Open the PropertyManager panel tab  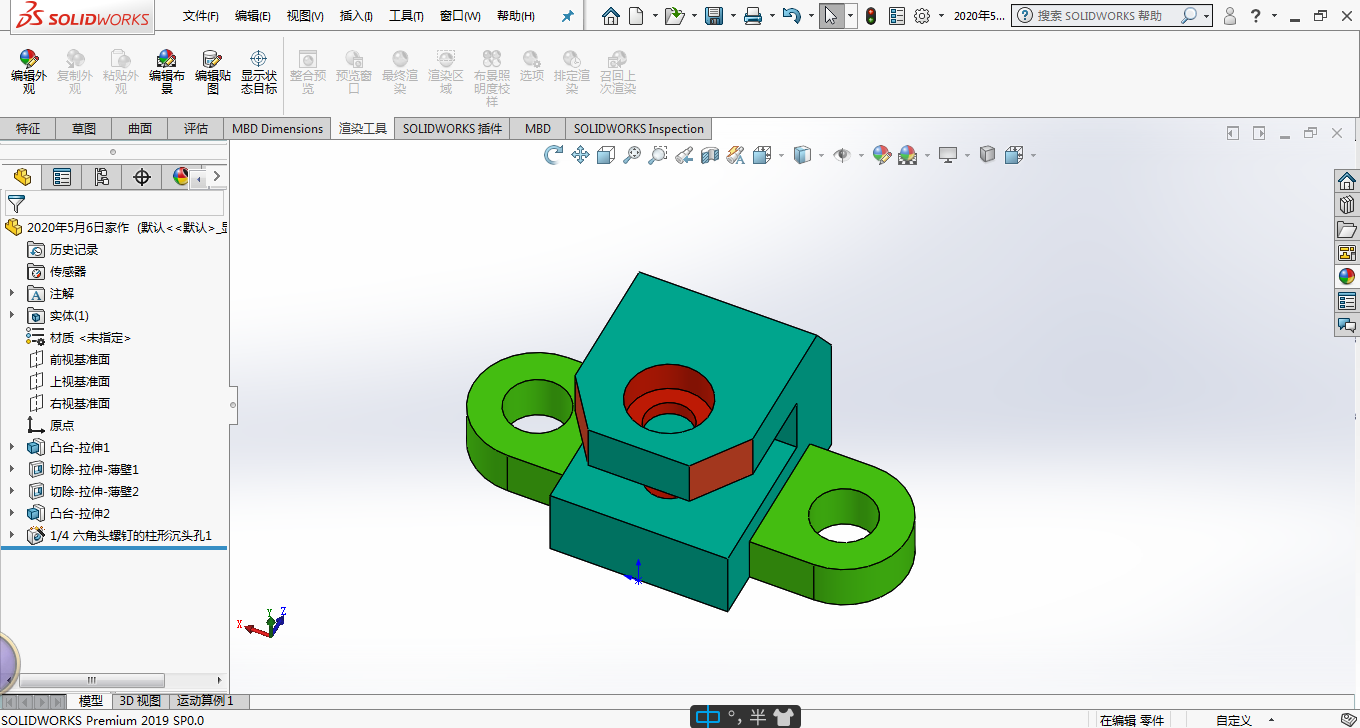[62, 177]
